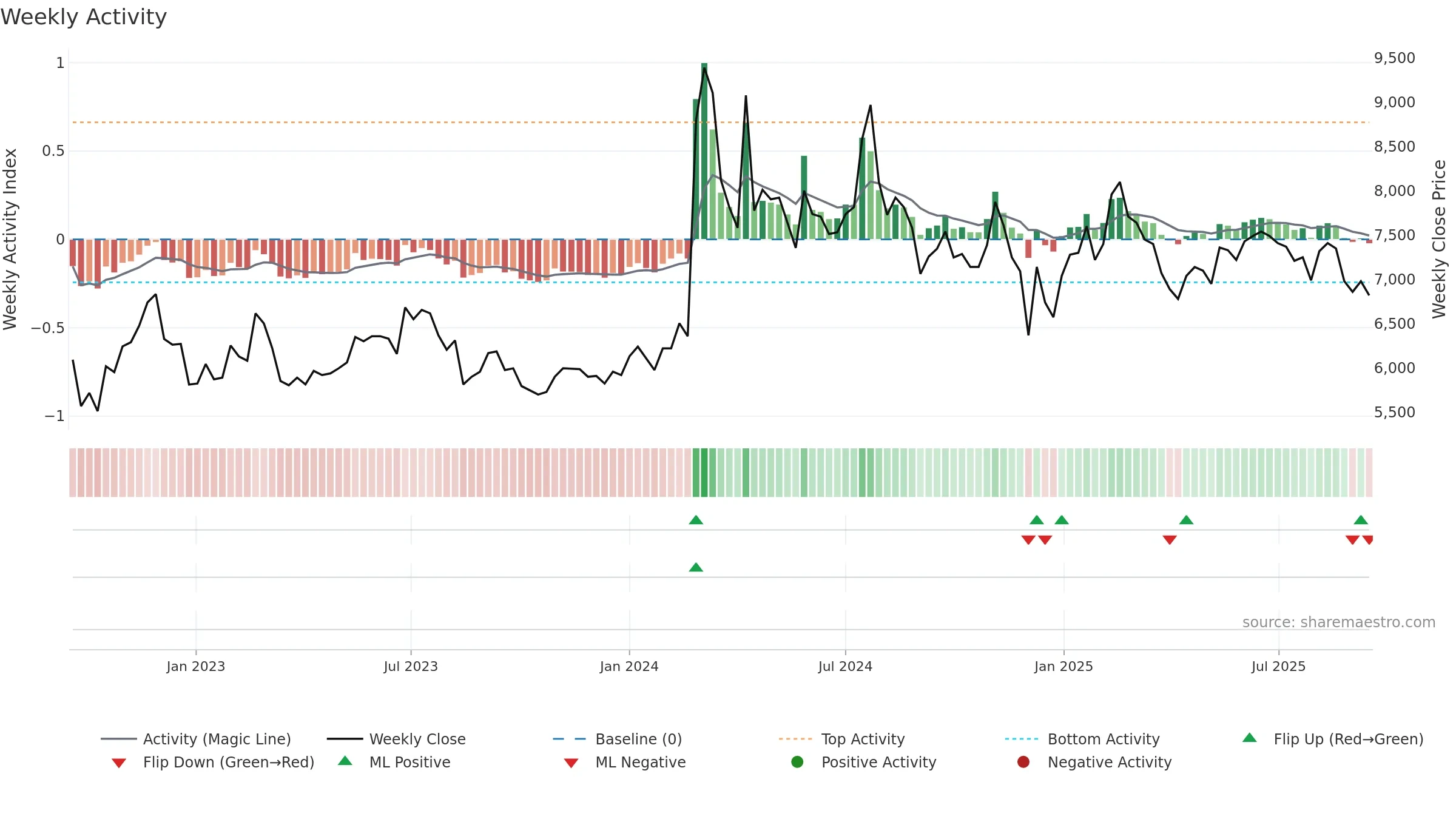Click the −0.5 activity index tick label

coord(47,328)
